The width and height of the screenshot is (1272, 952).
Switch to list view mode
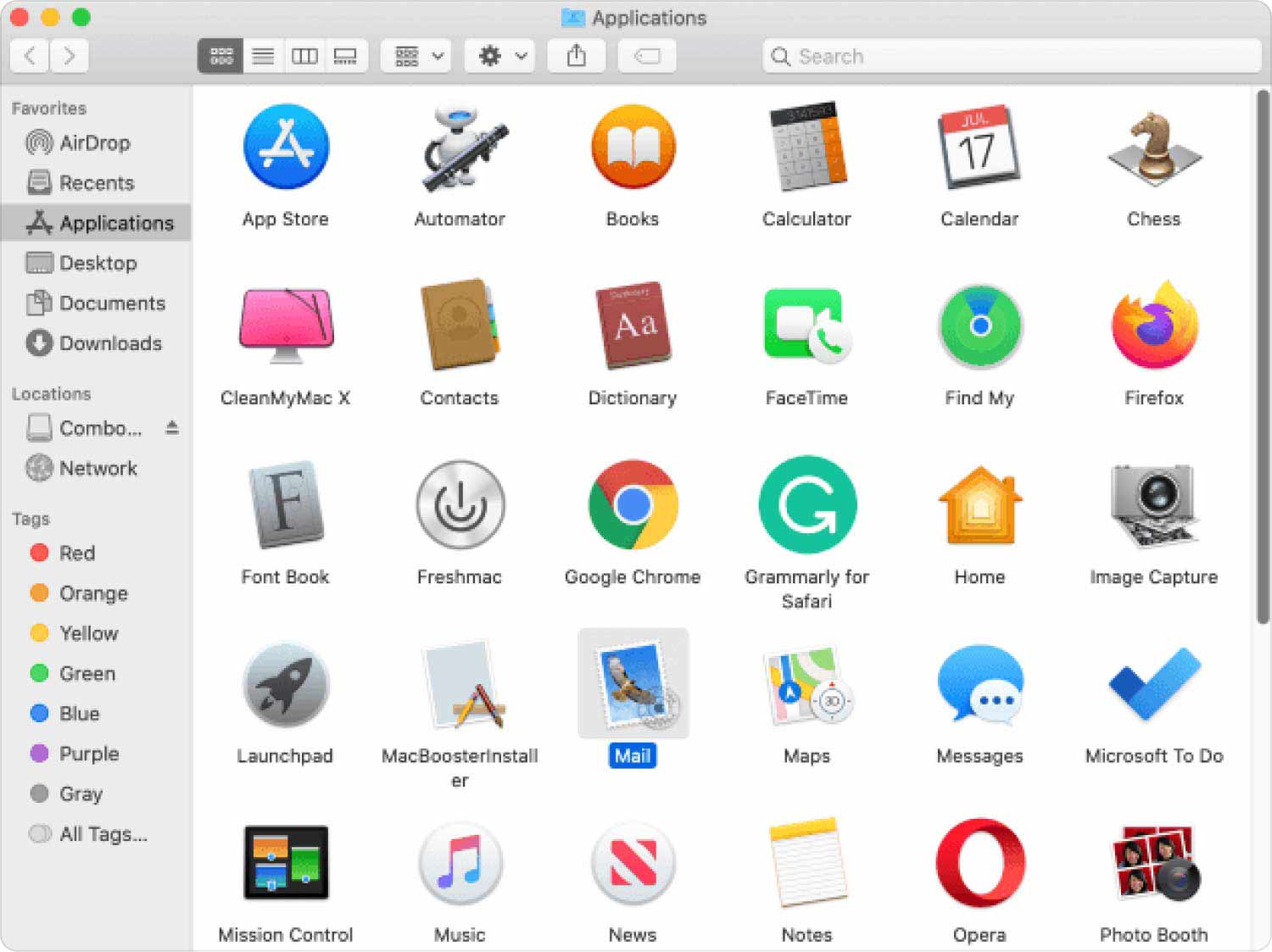click(x=263, y=57)
